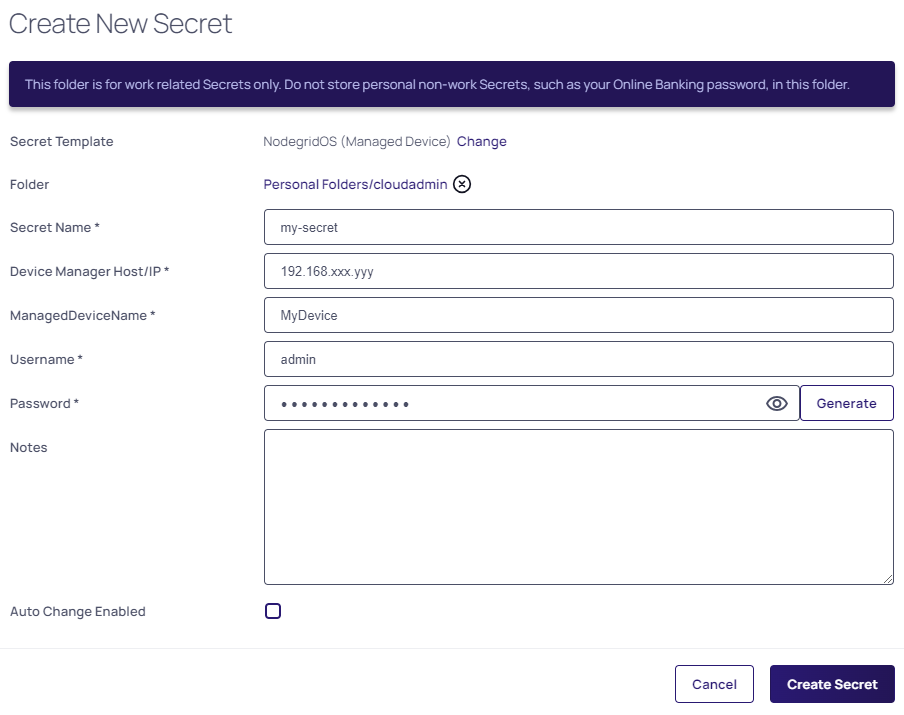Click the Create Secret button
The image size is (904, 715).
point(832,684)
